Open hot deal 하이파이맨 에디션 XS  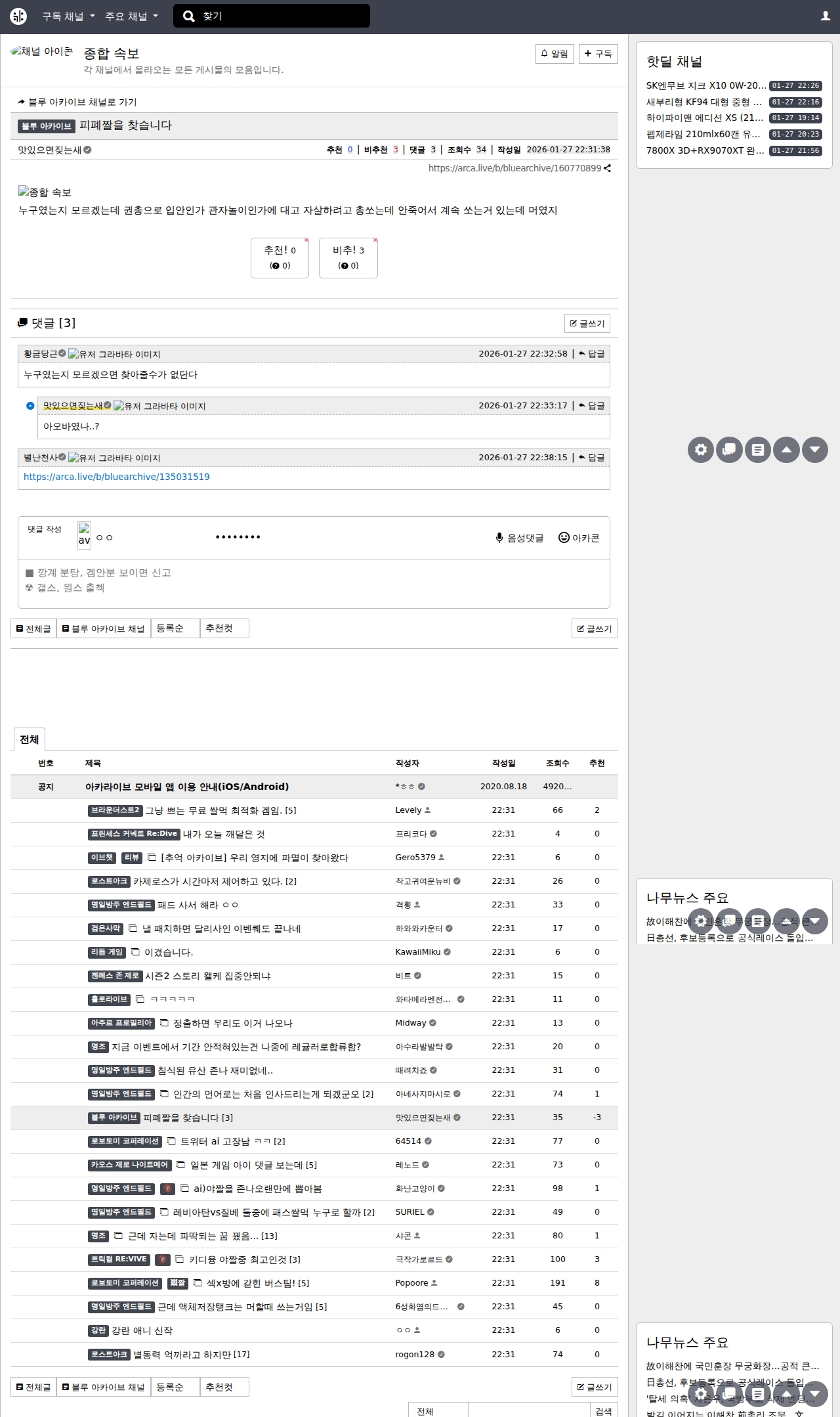(705, 118)
